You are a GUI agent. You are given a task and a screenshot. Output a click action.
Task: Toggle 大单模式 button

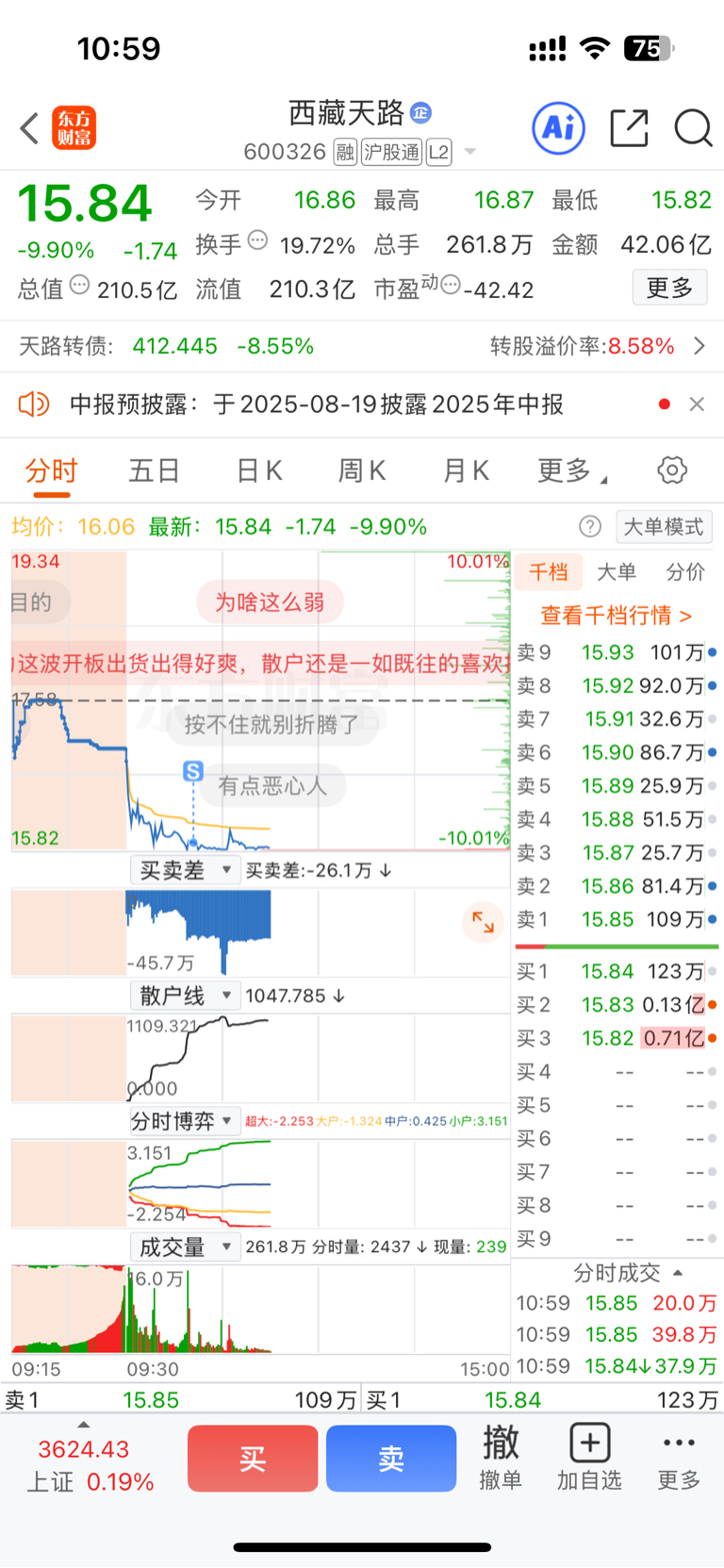click(x=664, y=526)
